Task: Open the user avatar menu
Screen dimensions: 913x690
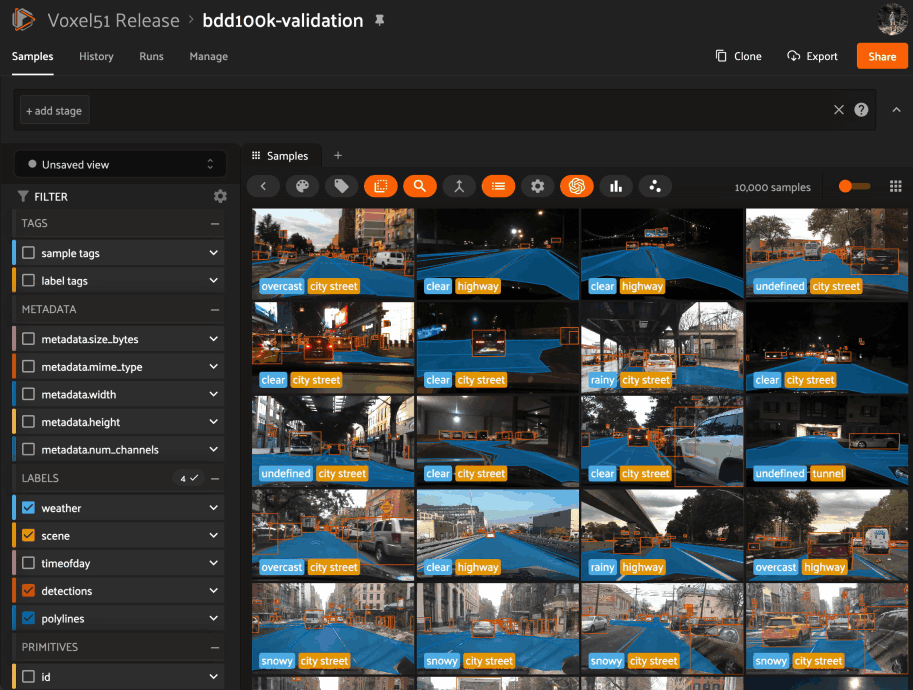Action: point(892,19)
